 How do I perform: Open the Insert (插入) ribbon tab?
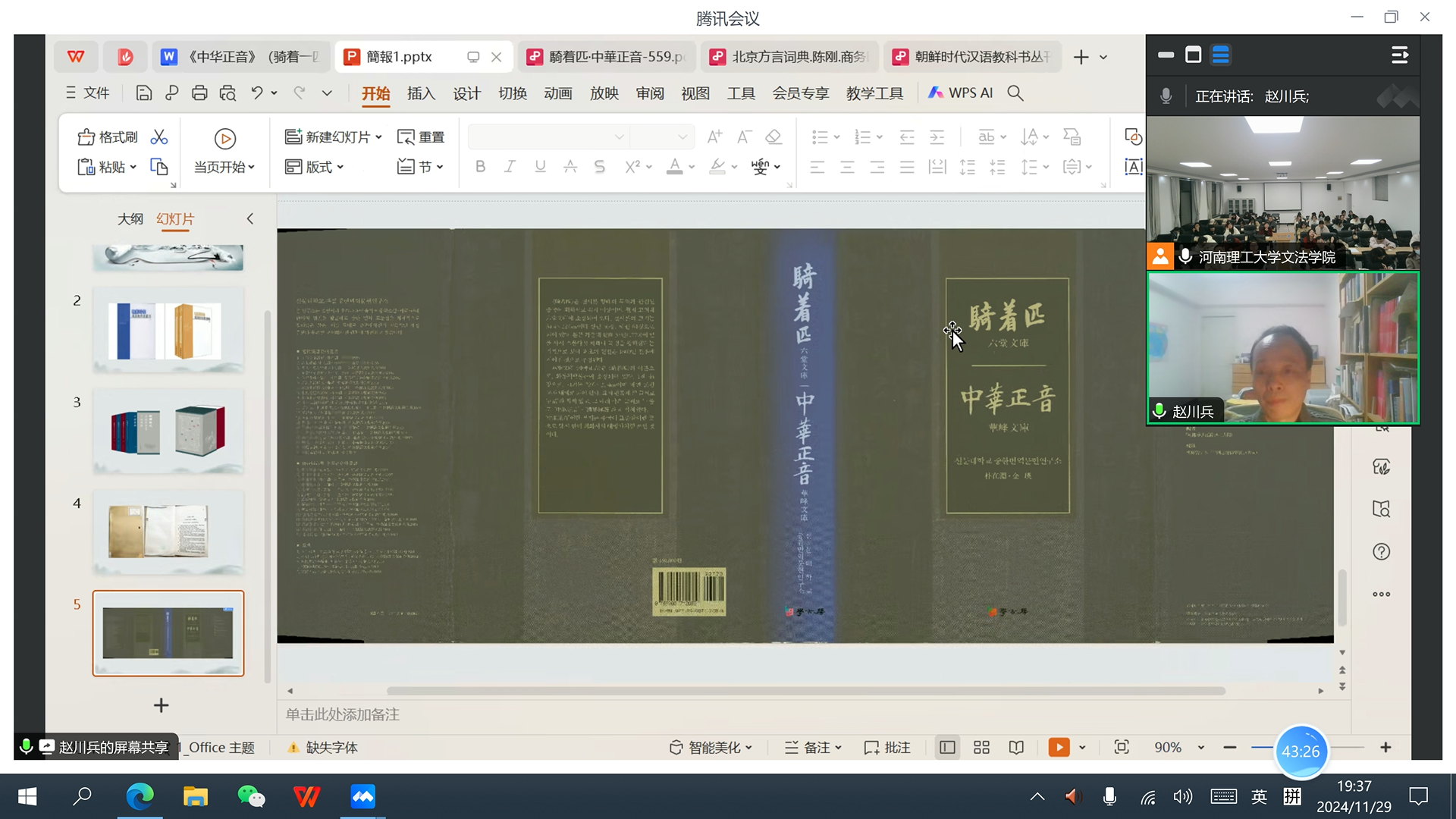421,93
